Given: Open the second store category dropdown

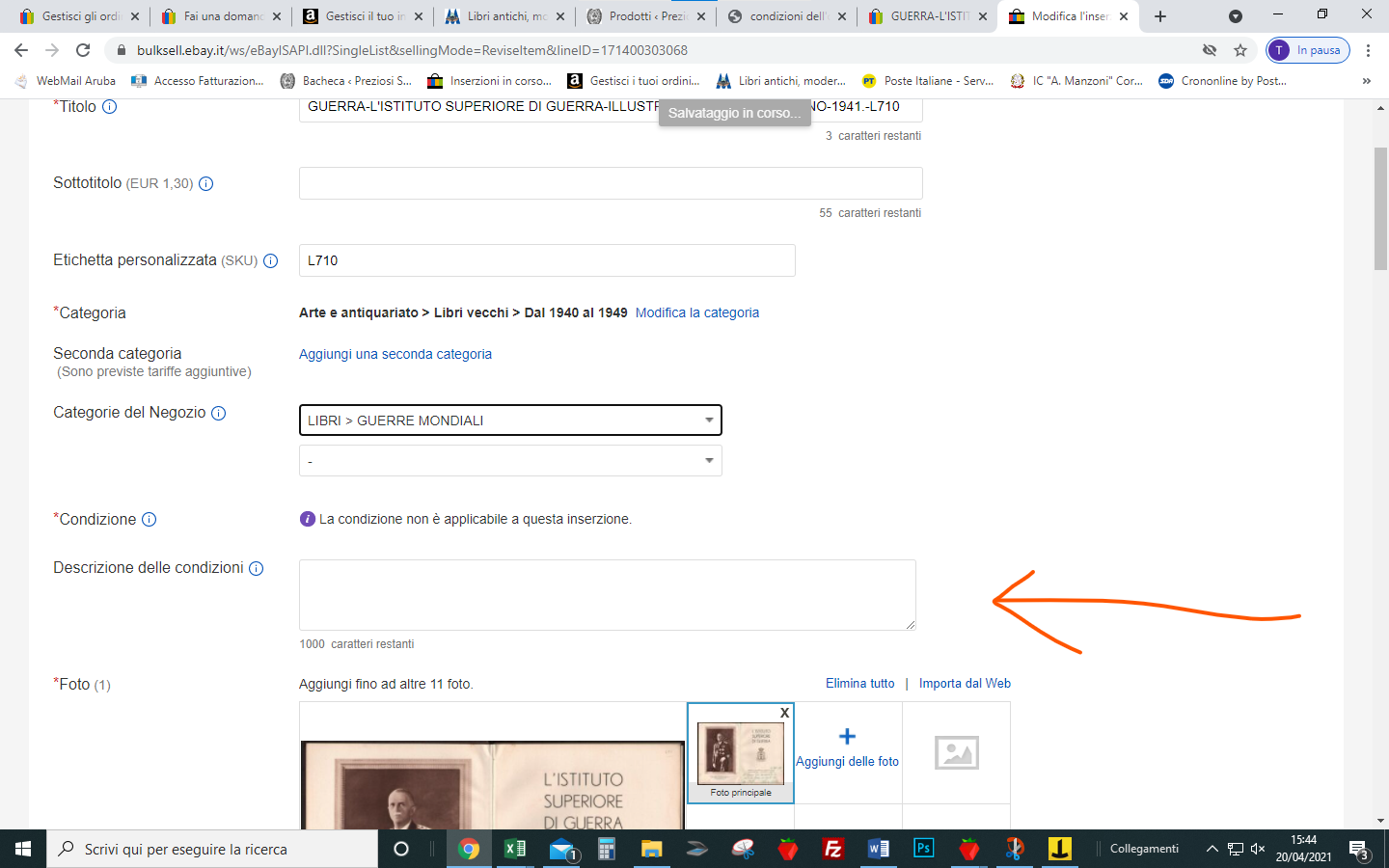Looking at the screenshot, I should click(x=510, y=461).
